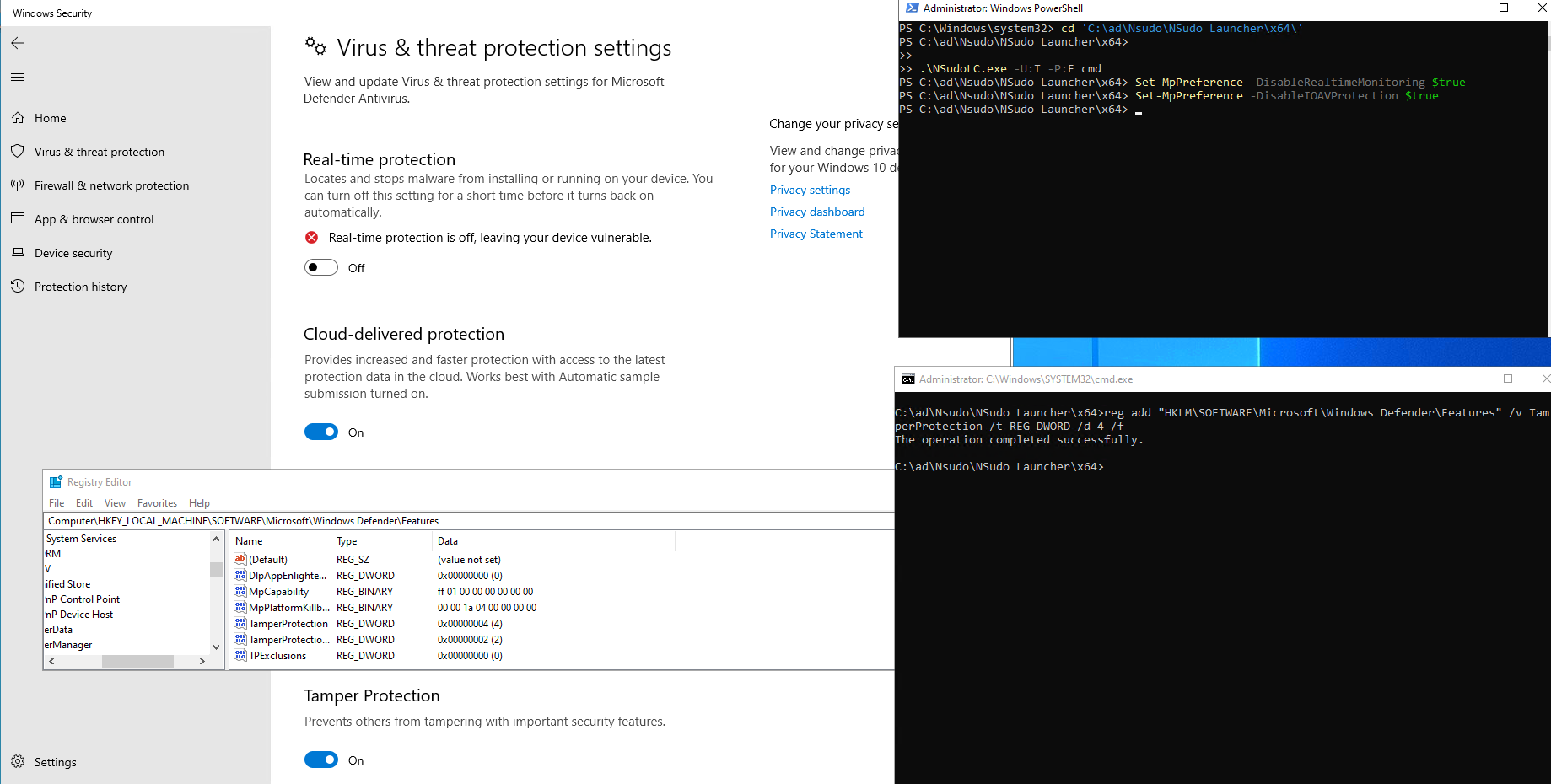This screenshot has height=784, width=1551.
Task: Click the Firewall & network protection icon
Action: (x=18, y=185)
